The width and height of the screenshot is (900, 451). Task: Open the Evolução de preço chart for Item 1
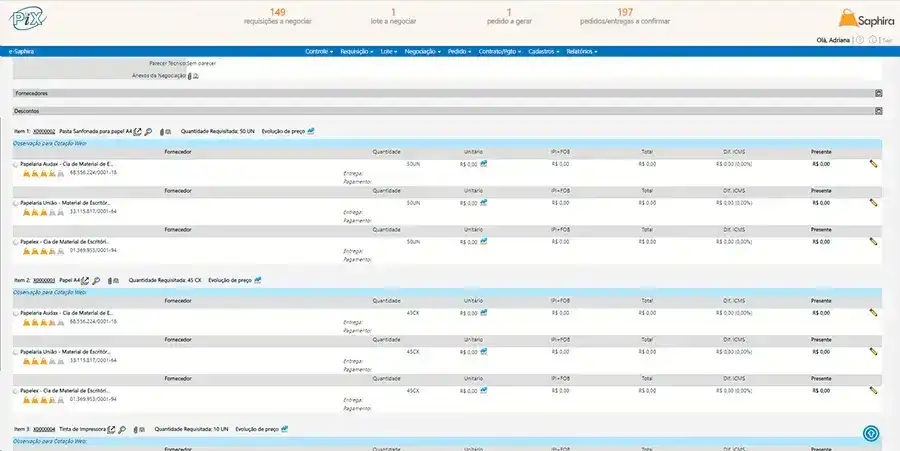click(x=311, y=131)
